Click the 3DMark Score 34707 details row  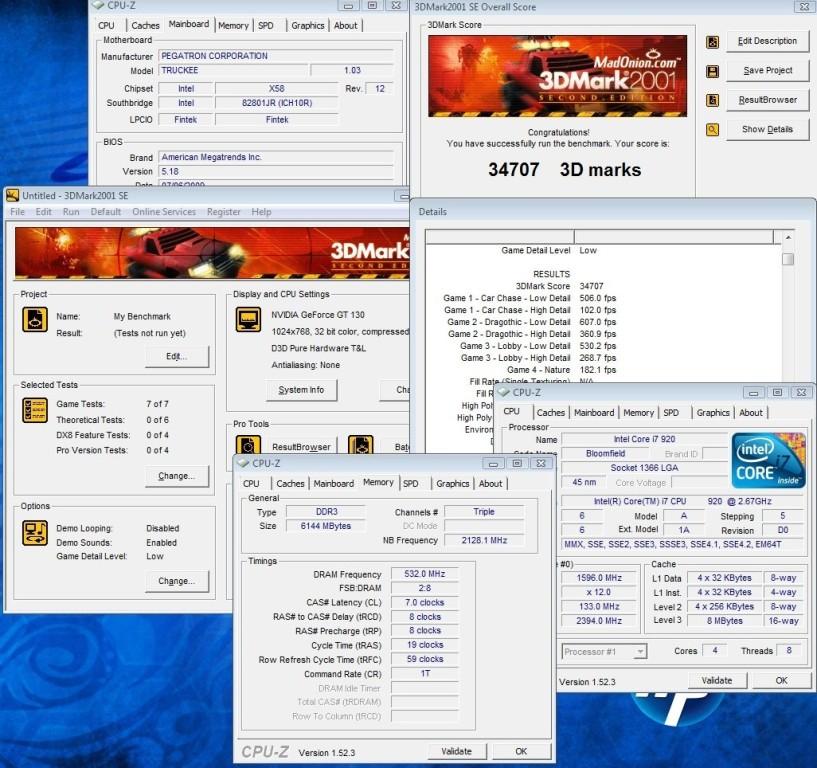coord(559,286)
